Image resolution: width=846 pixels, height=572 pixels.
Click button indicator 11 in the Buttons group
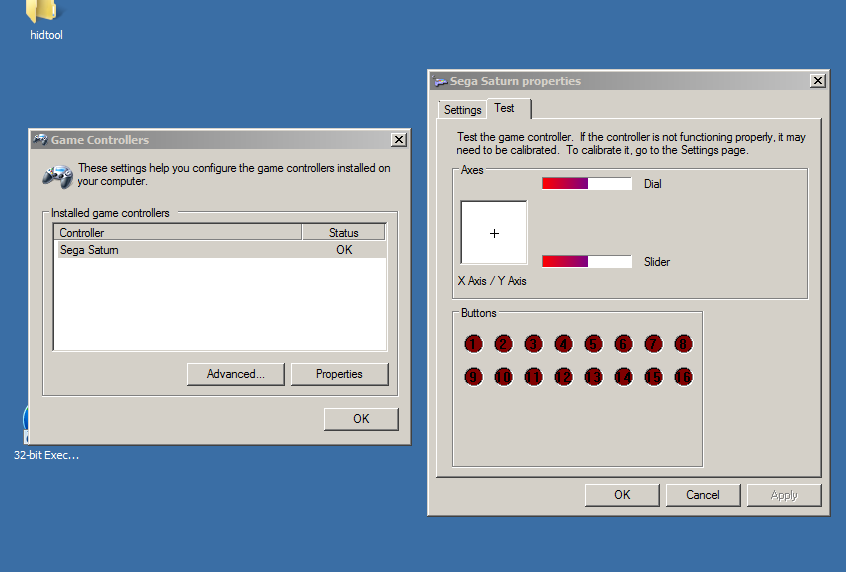coord(533,377)
